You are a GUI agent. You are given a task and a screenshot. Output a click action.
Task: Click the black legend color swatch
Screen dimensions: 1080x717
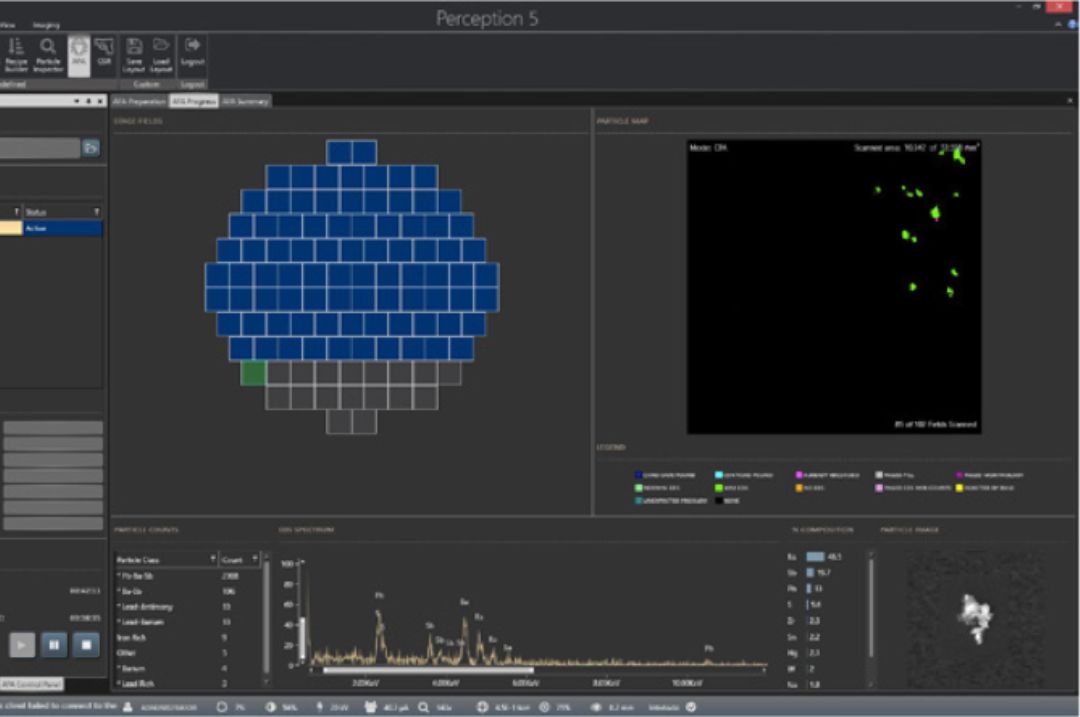pyautogui.click(x=718, y=501)
